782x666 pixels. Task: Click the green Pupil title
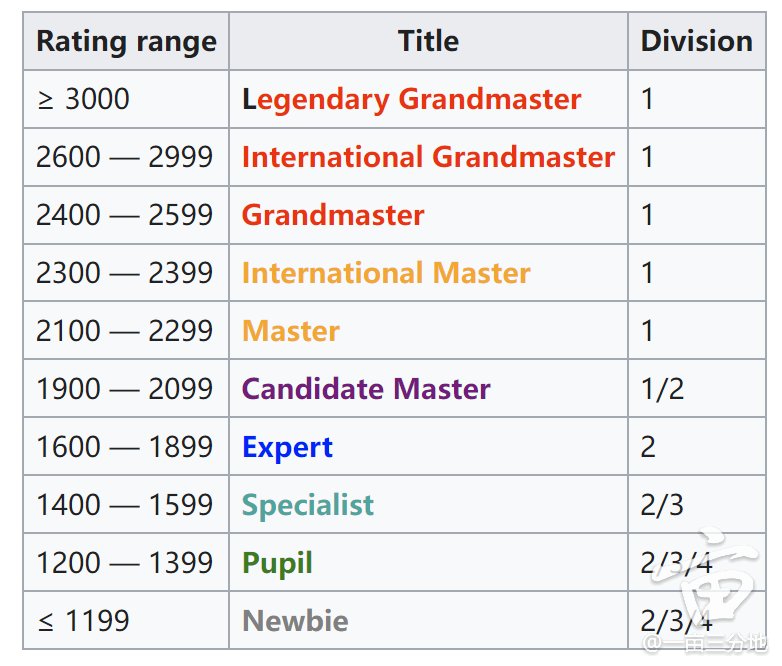point(277,564)
